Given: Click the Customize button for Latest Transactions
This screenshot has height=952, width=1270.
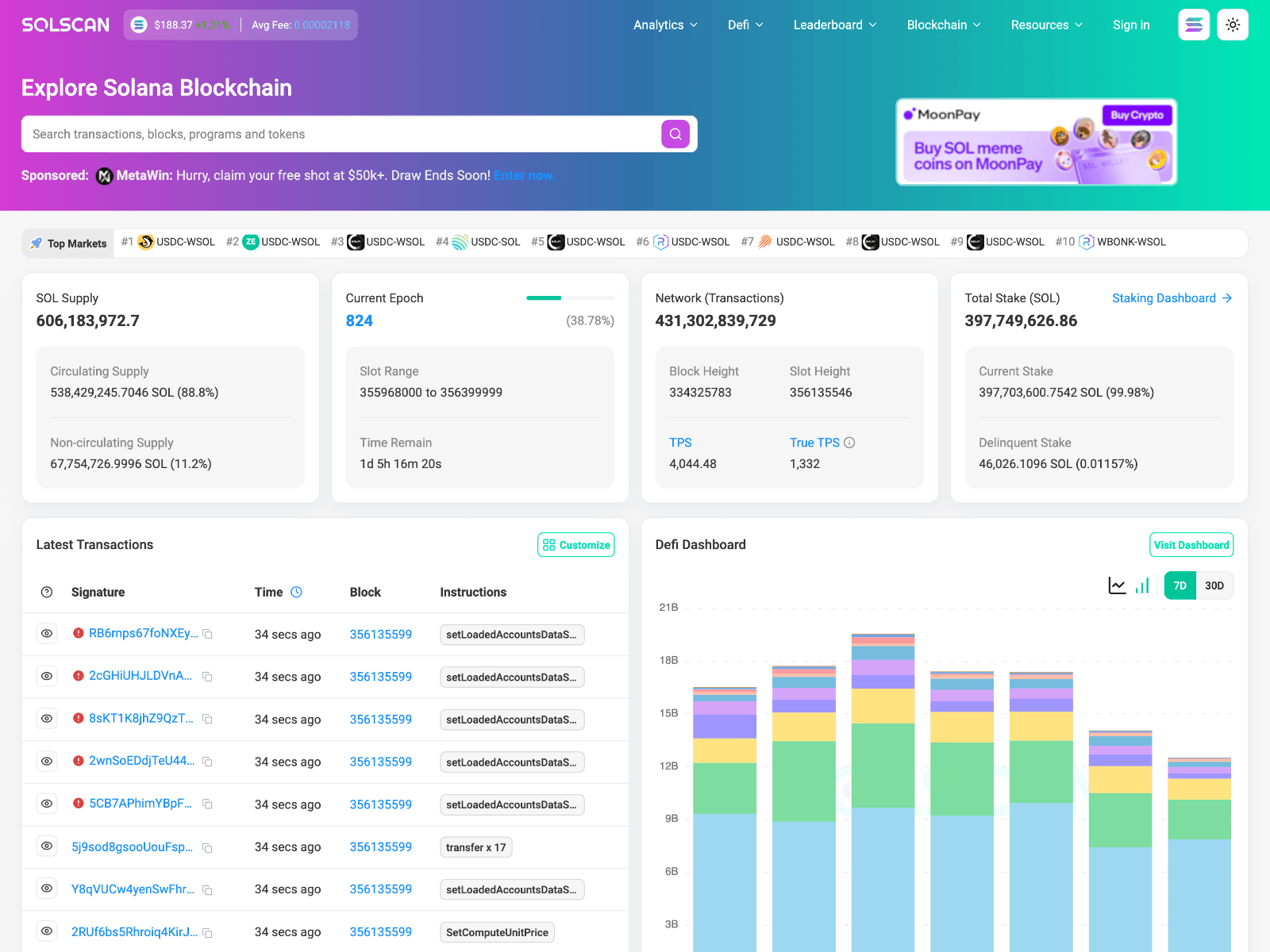Looking at the screenshot, I should click(575, 544).
